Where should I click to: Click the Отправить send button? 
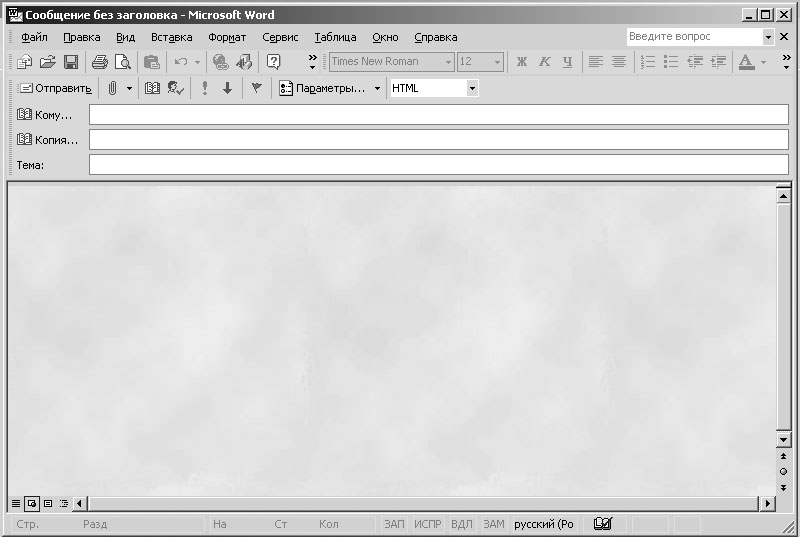[x=55, y=88]
